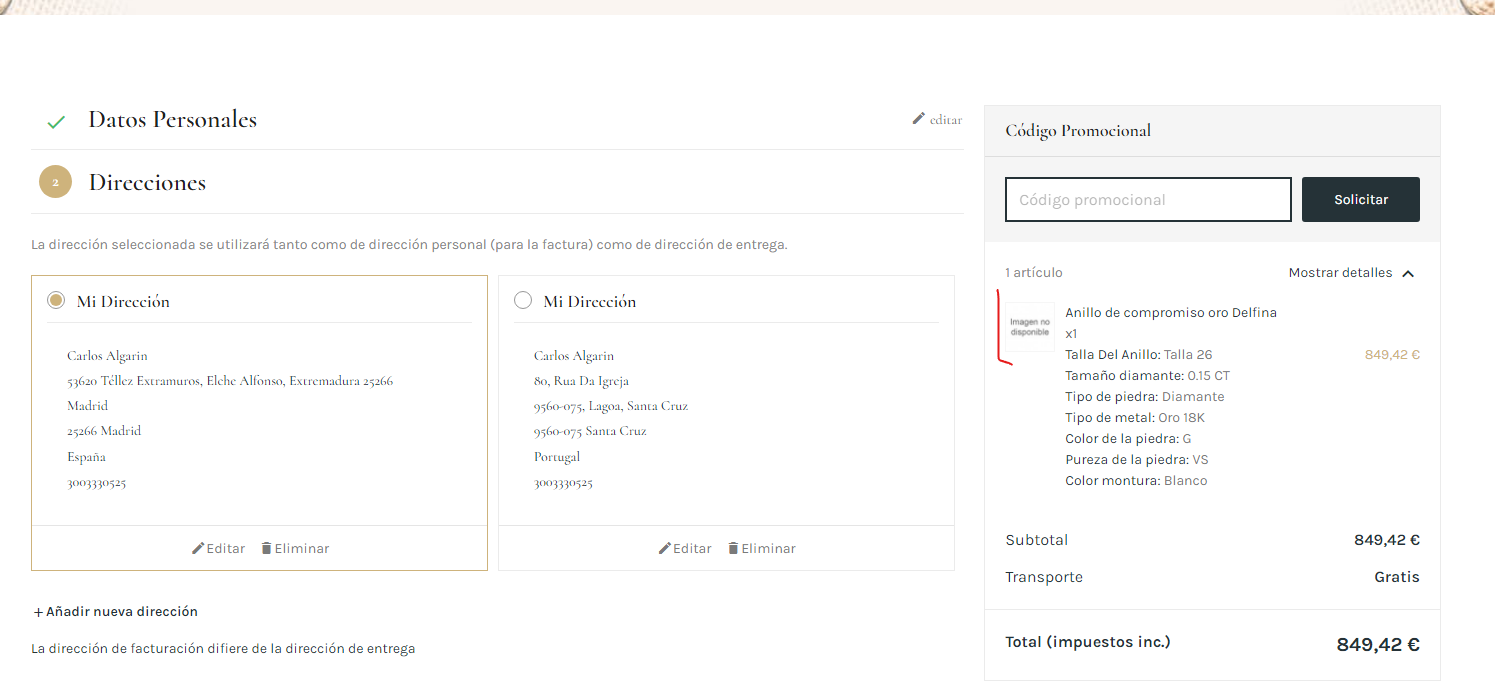
Task: Click the step 2 circle badge for Direcciones
Action: 55,182
